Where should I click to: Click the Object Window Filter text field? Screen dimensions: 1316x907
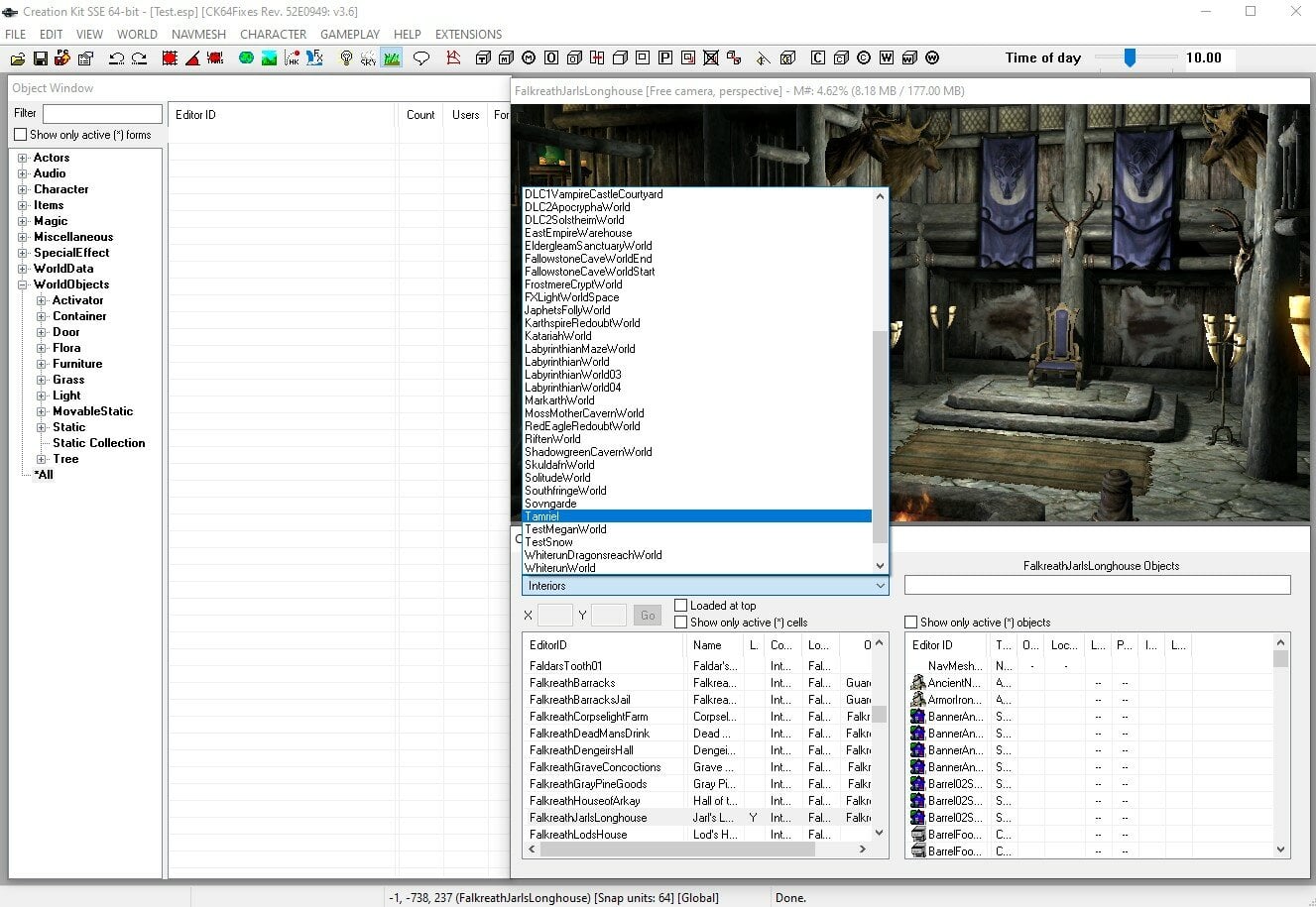pyautogui.click(x=102, y=114)
